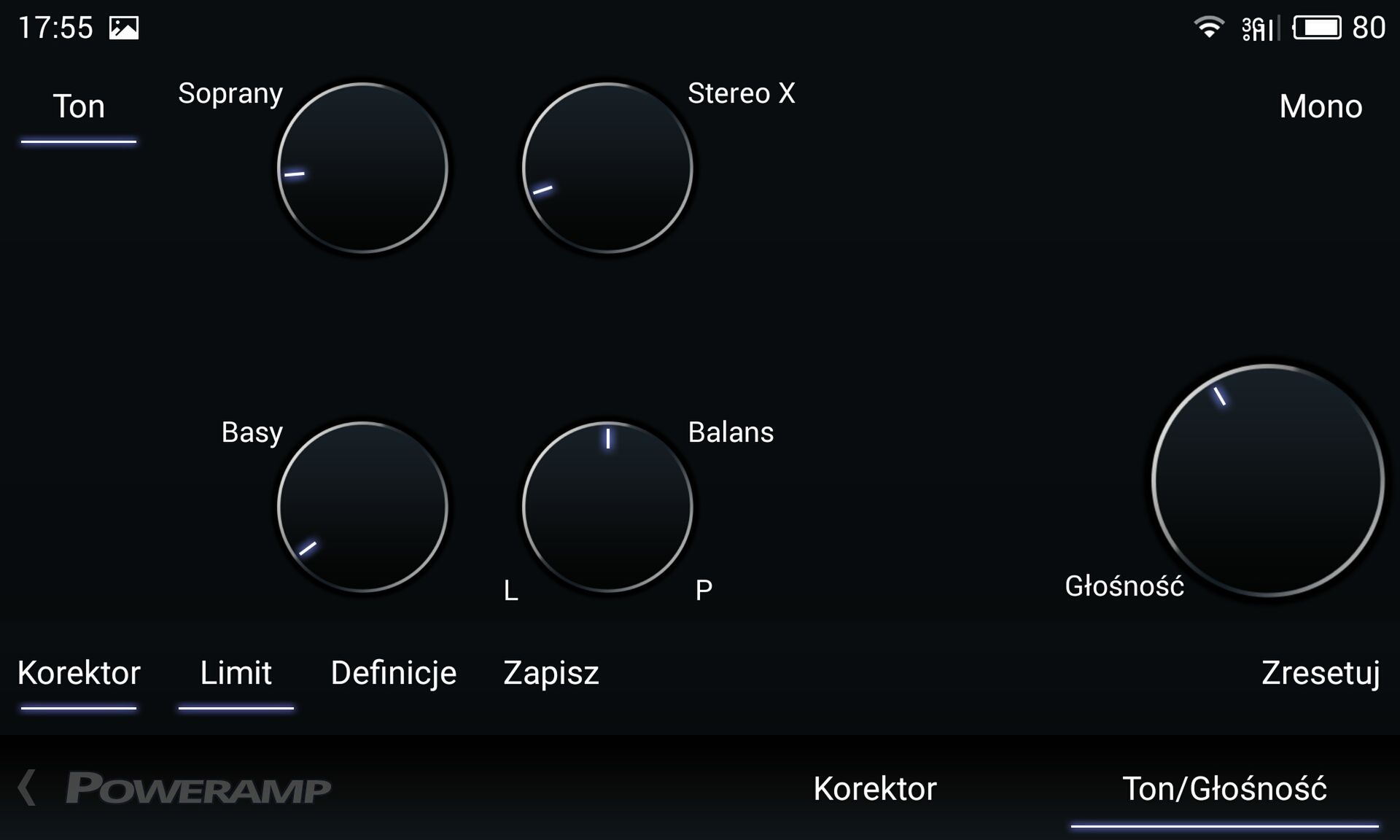The height and width of the screenshot is (840, 1400).
Task: Click the Basy (bass) knob
Action: [x=362, y=507]
